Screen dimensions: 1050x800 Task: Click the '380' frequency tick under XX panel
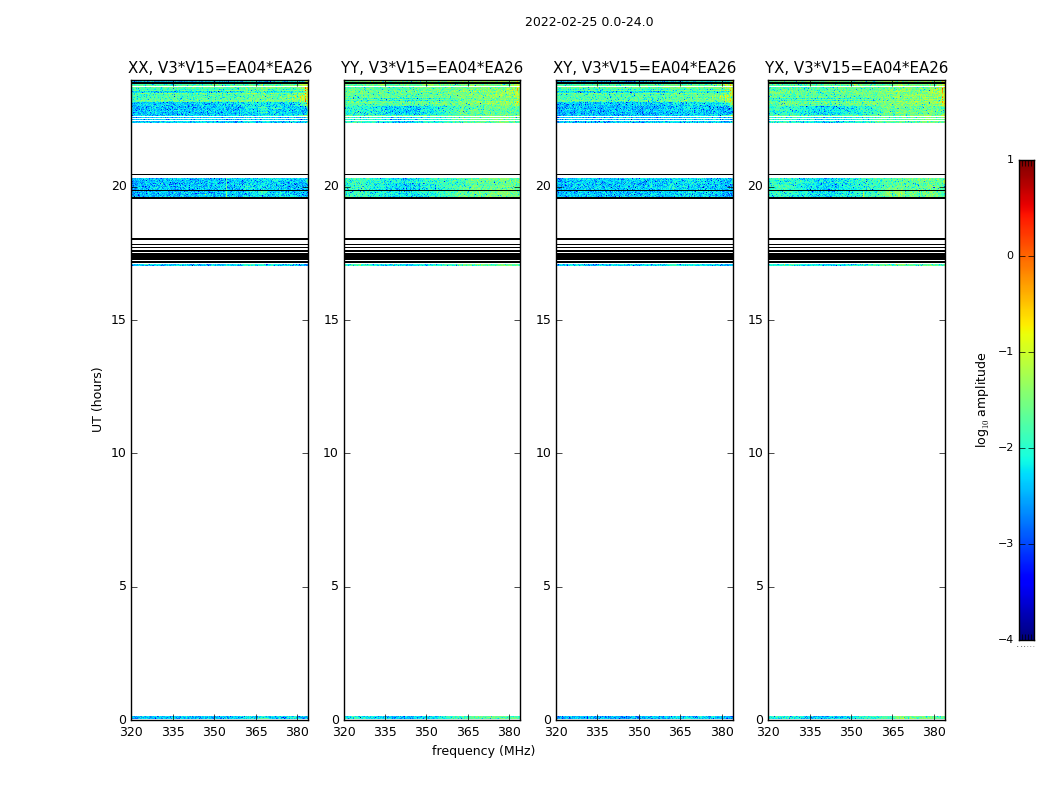pyautogui.click(x=297, y=732)
